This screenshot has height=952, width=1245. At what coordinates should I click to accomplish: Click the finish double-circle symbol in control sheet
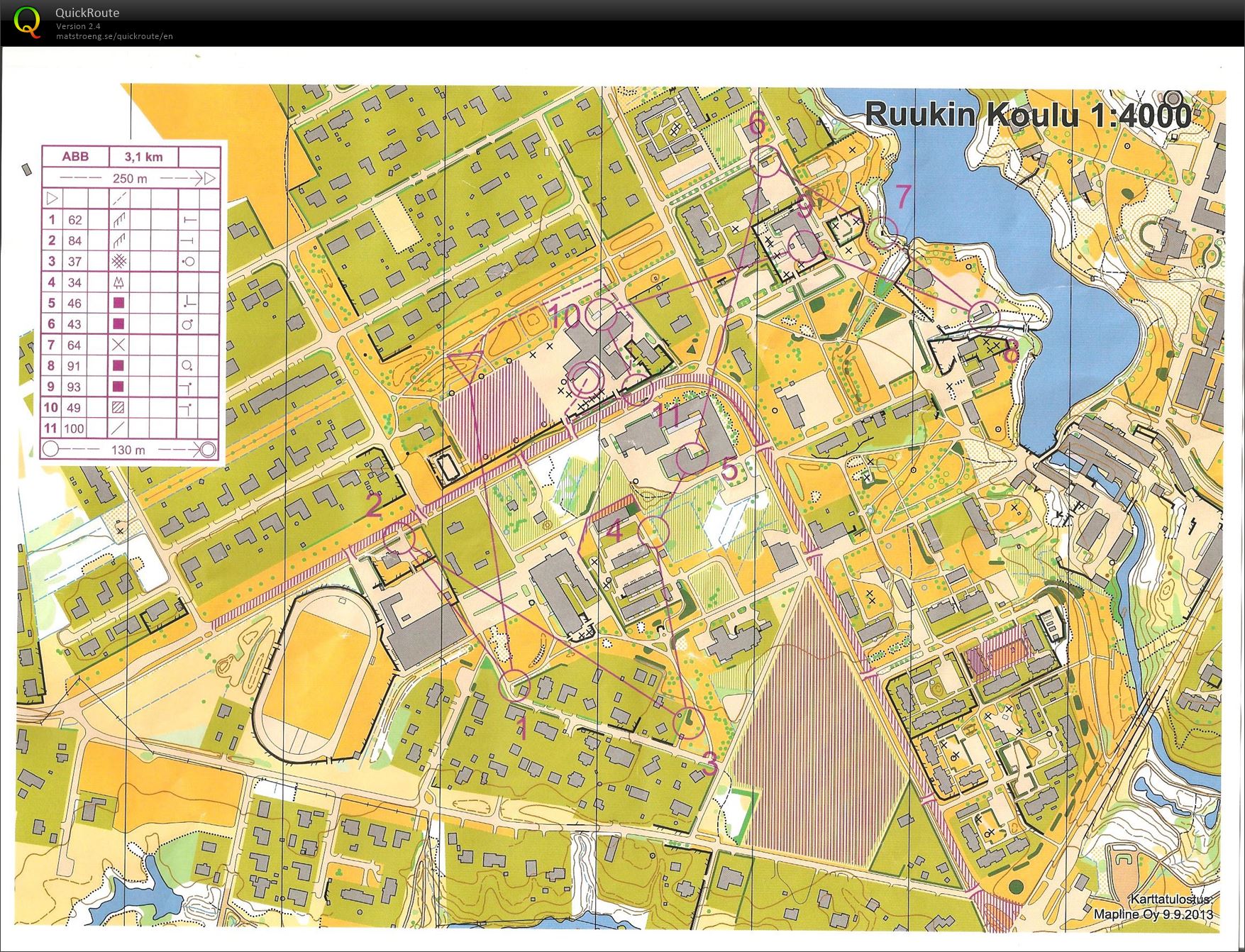coord(207,449)
